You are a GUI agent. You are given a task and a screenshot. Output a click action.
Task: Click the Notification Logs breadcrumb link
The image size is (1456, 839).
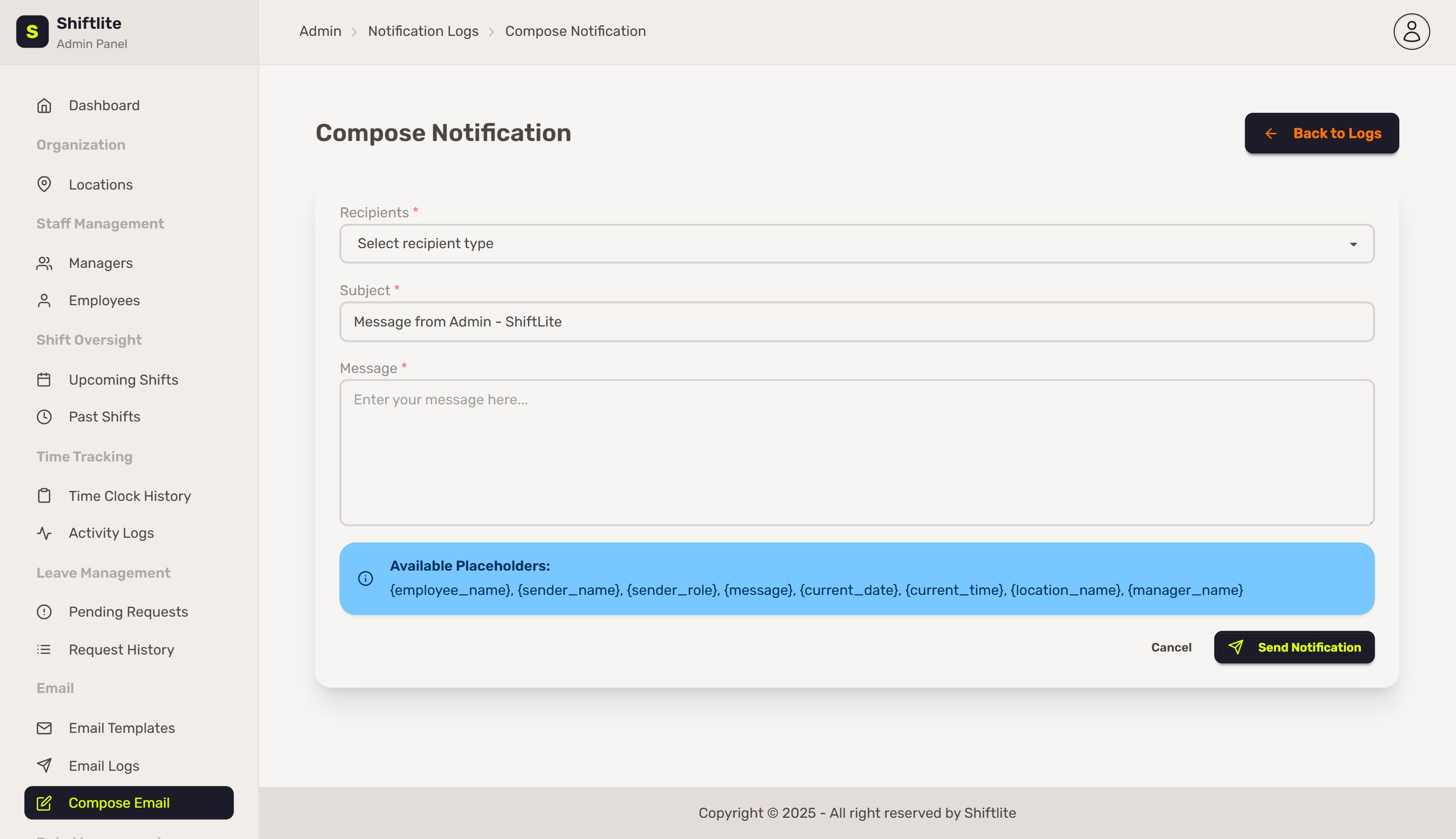tap(423, 31)
